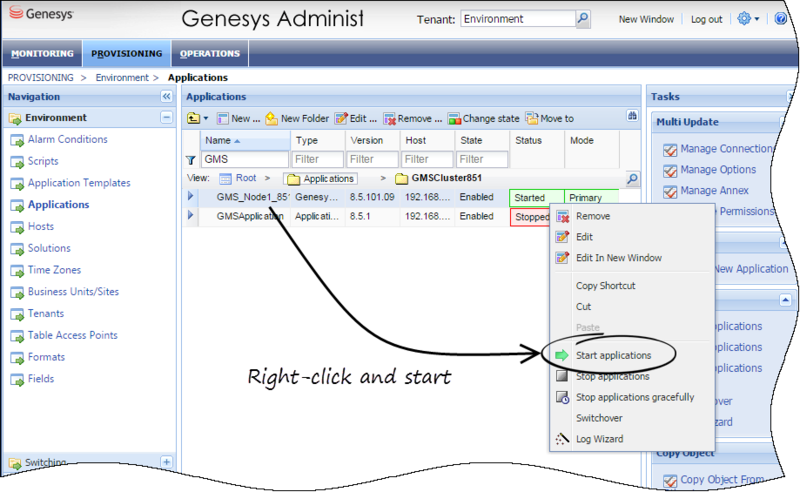Click the Environment breadcrumb link
The width and height of the screenshot is (800, 492).
tap(122, 78)
